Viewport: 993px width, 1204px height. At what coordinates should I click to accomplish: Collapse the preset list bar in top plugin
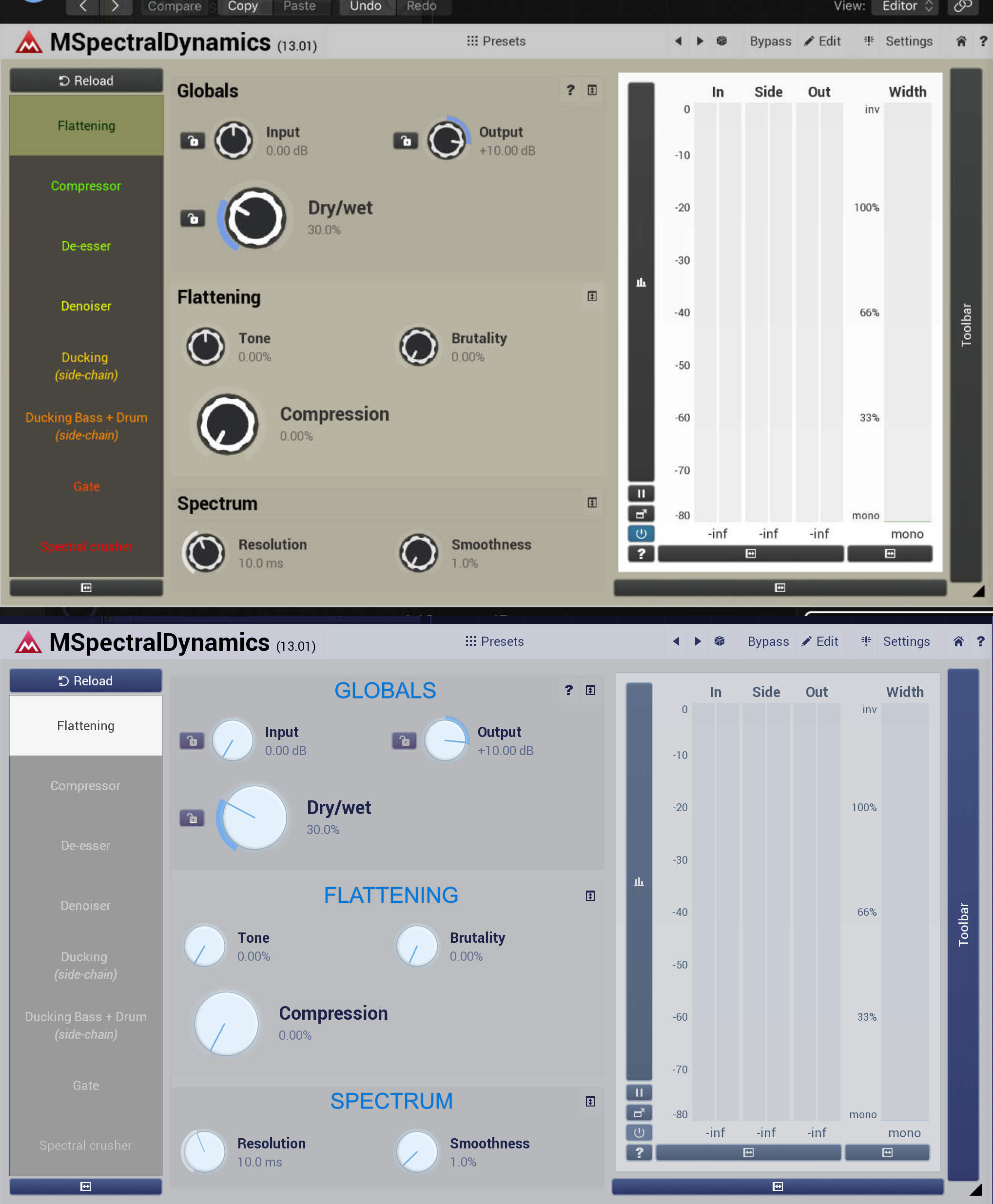[x=86, y=587]
